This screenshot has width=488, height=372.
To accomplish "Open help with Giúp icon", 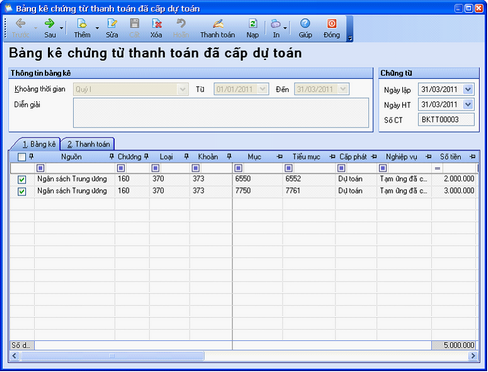I will coord(305,23).
